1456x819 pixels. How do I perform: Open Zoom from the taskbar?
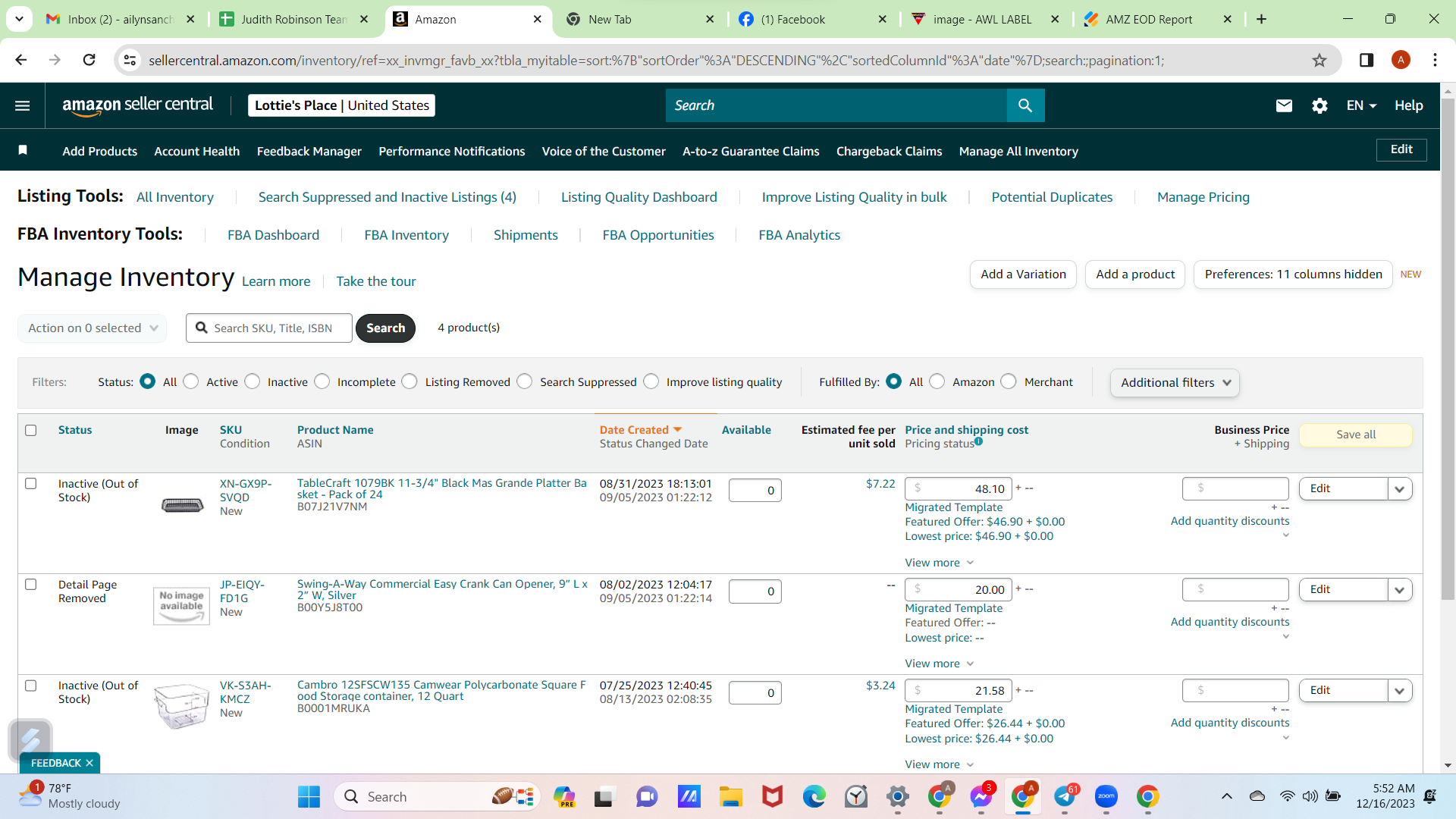click(1106, 796)
